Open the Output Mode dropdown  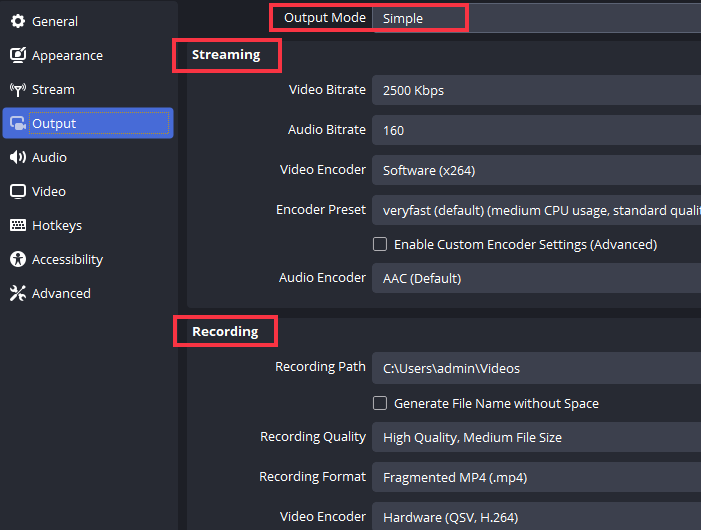pos(535,18)
